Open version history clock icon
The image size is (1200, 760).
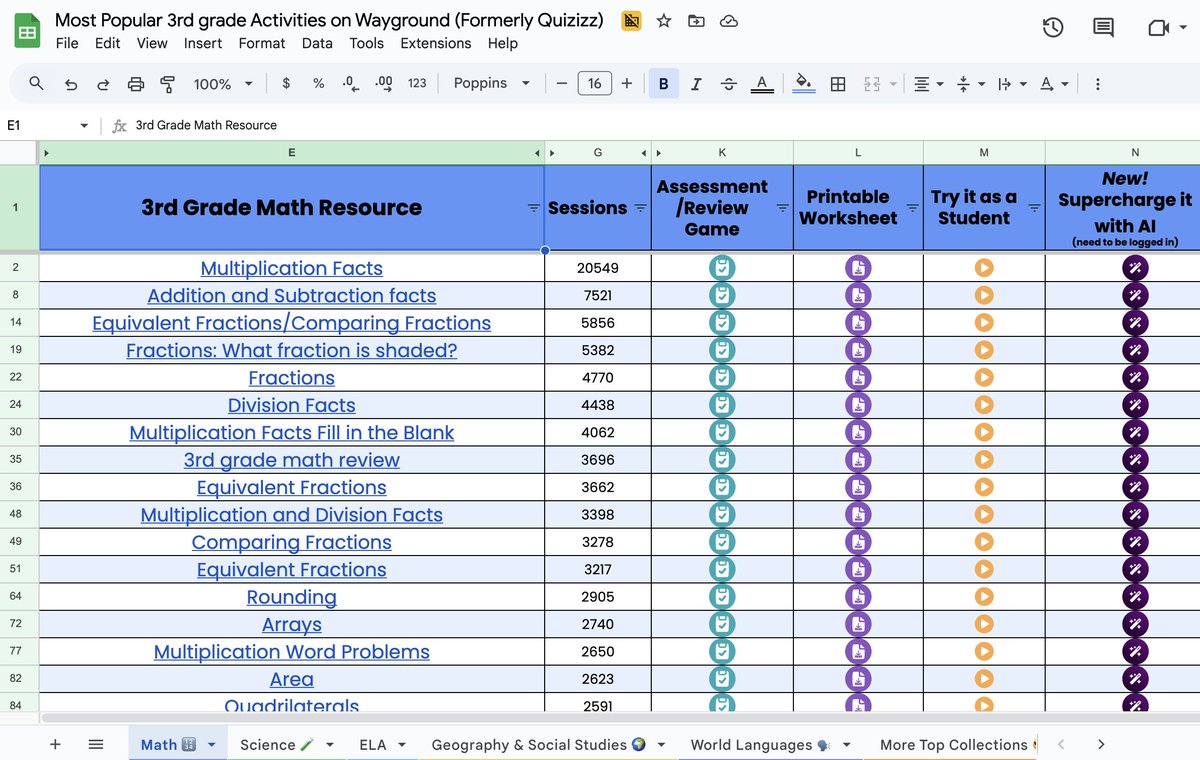1053,28
